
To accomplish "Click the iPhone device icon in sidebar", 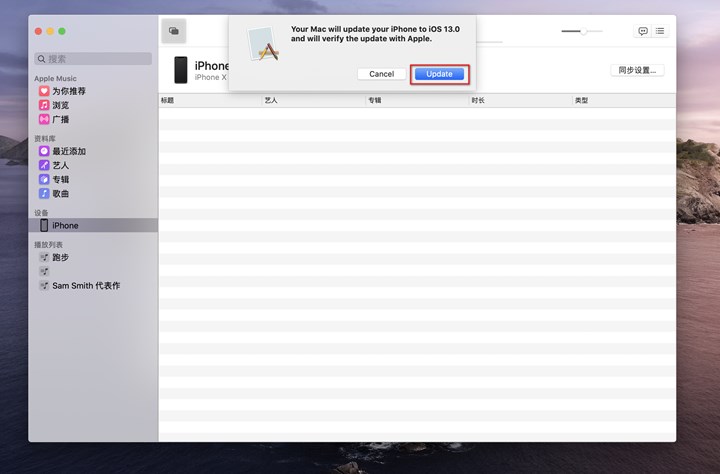I will pos(44,226).
